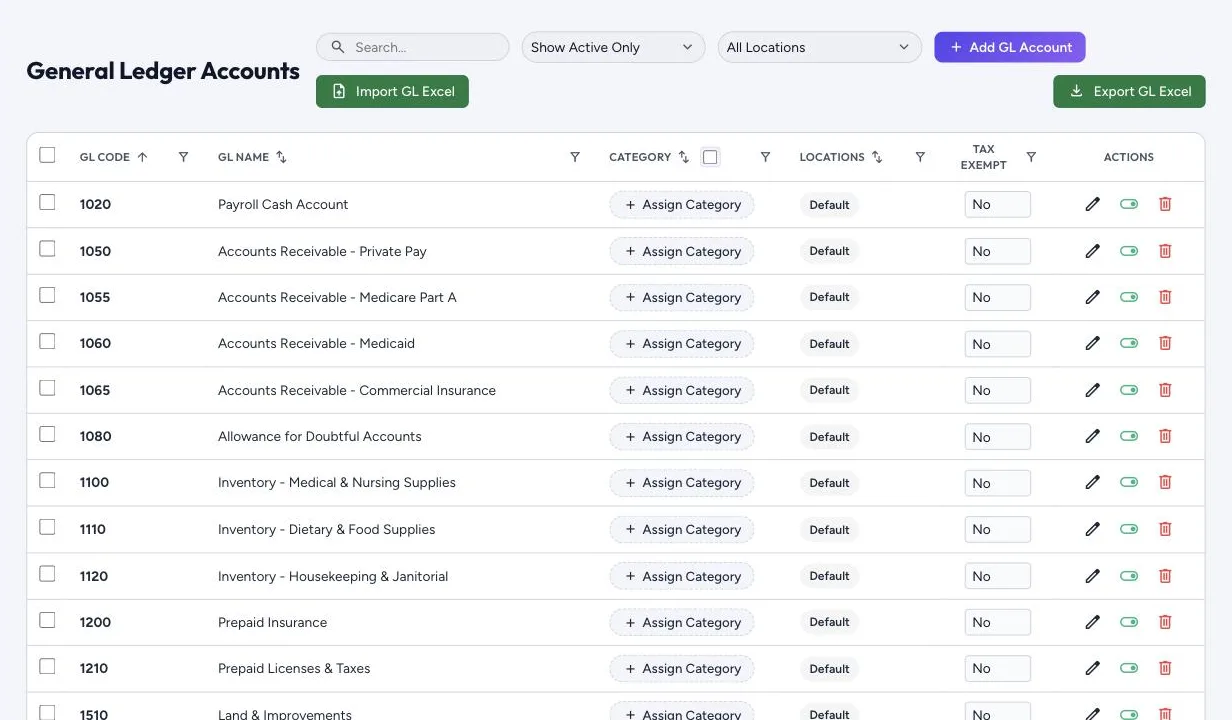Select row 1050 checkbox

click(47, 249)
